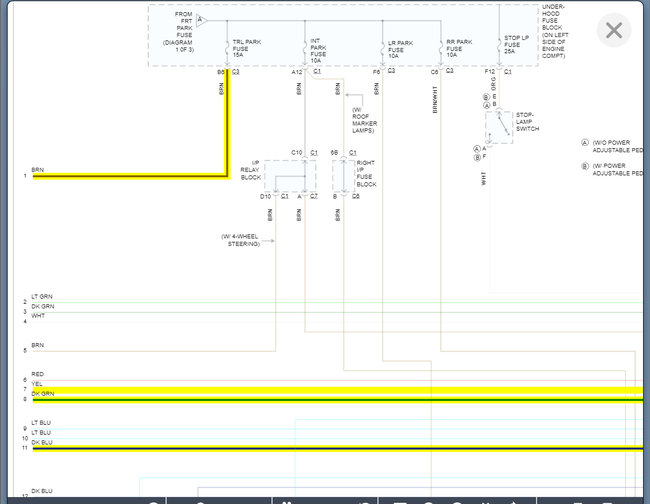Click the 'TRL PARK FUSE 15A' label
This screenshot has width=650, height=504.
(247, 48)
